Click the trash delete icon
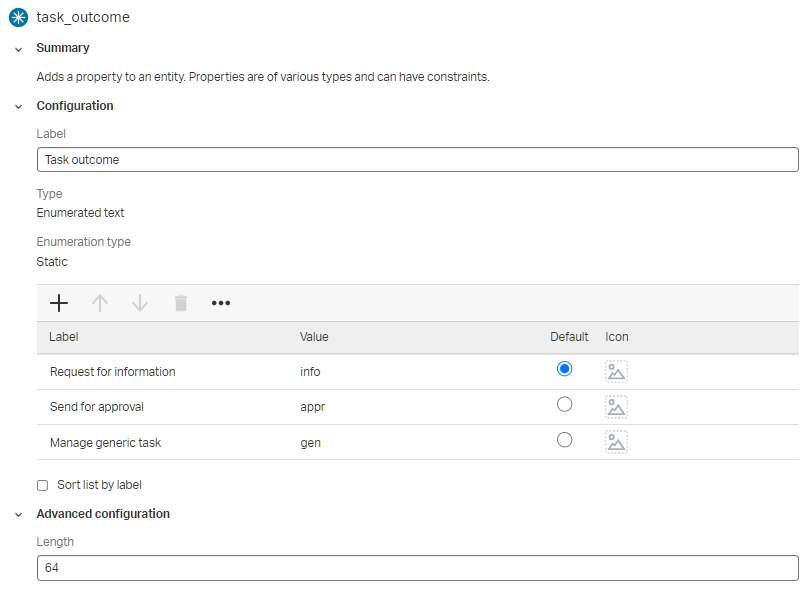 [181, 303]
